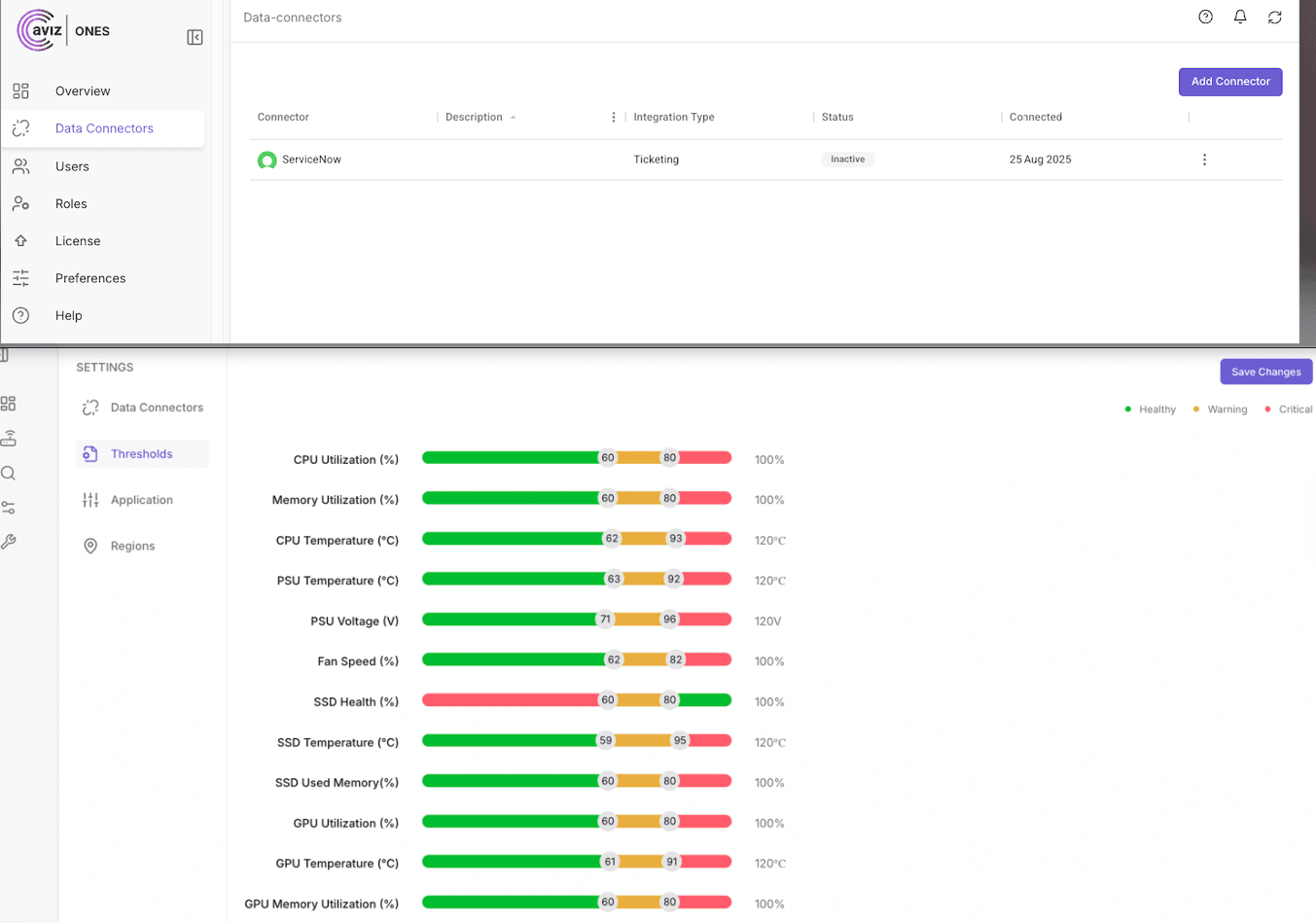The image size is (1316, 923).
Task: Collapse the sidebar with the panel toggle icon
Action: (195, 37)
